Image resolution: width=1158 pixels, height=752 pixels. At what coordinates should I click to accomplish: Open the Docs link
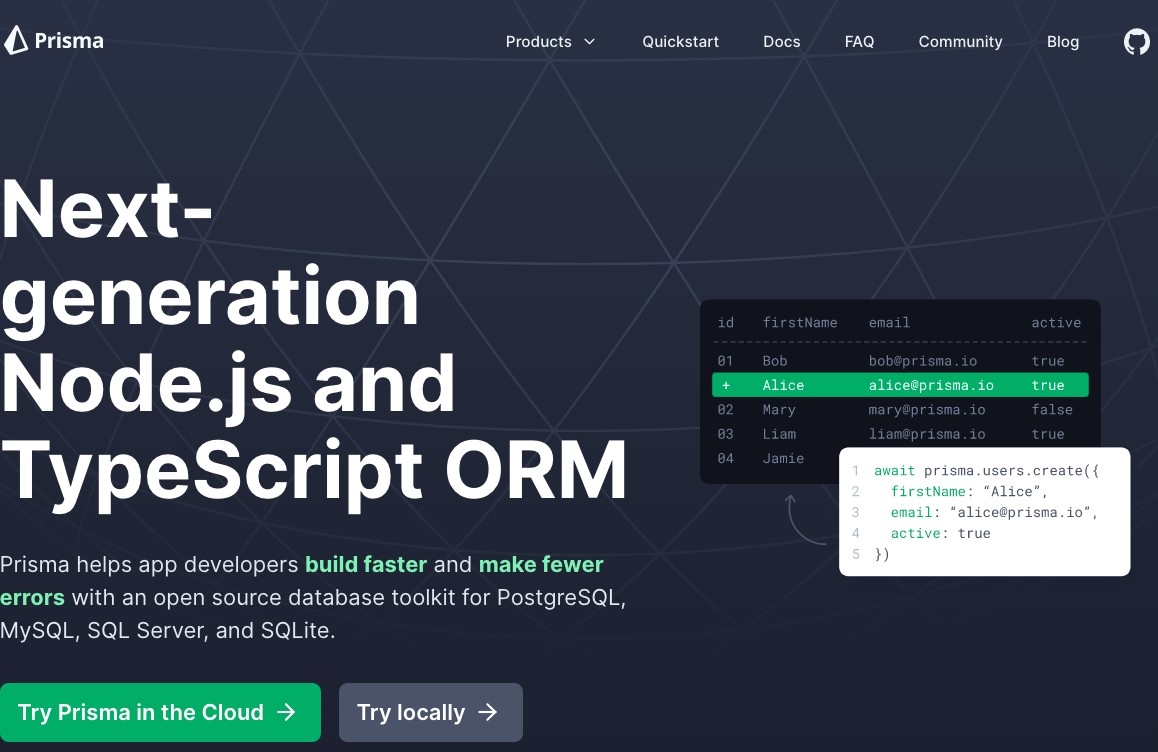click(781, 42)
